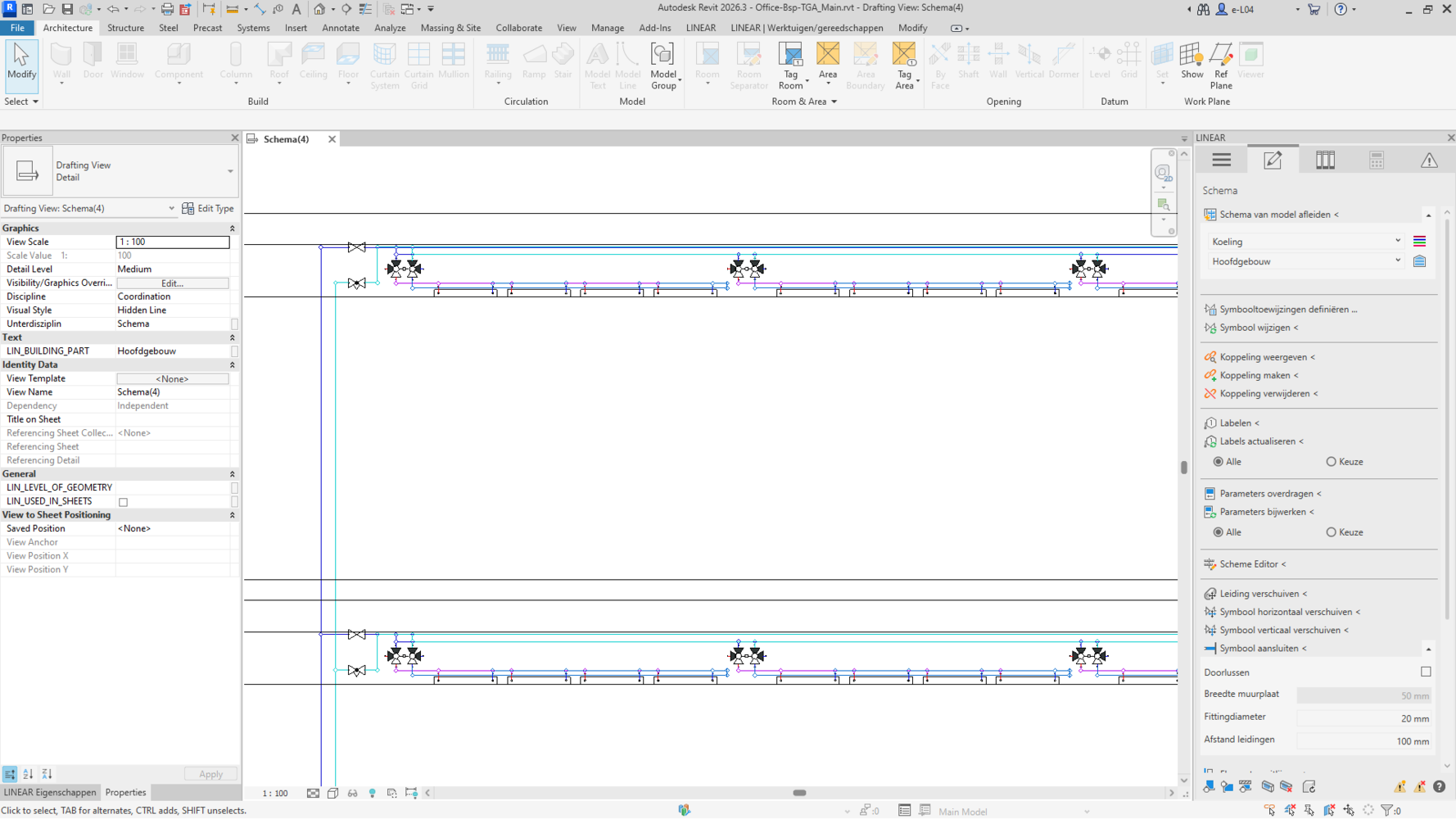
Task: Select the Modify tool in the ribbon
Action: click(21, 62)
